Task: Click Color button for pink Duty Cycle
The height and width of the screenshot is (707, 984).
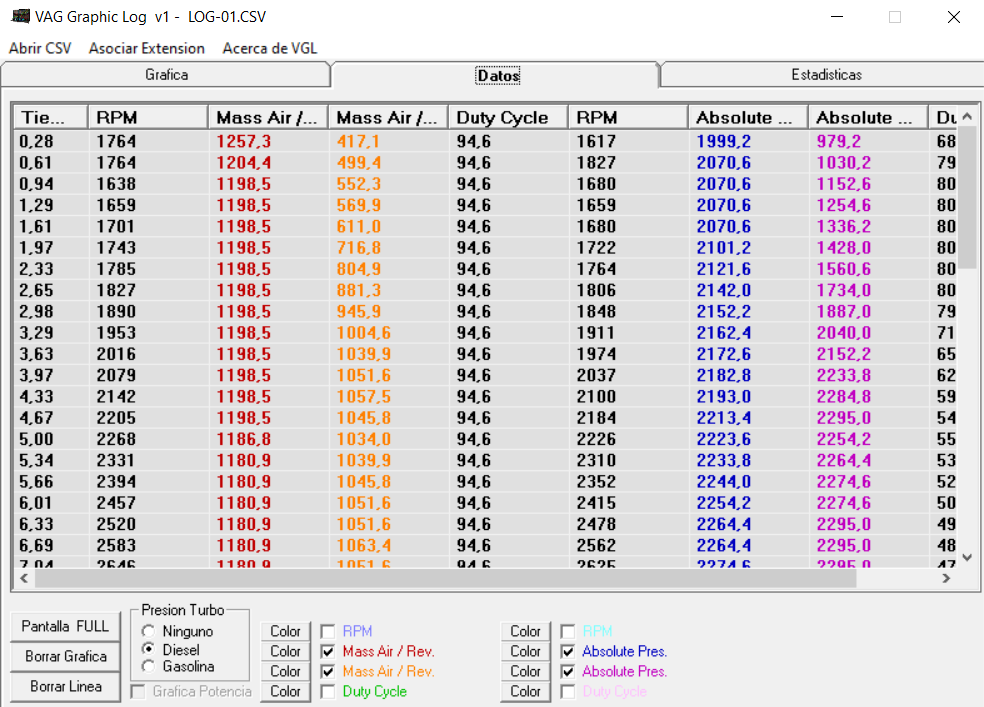Action: click(525, 691)
